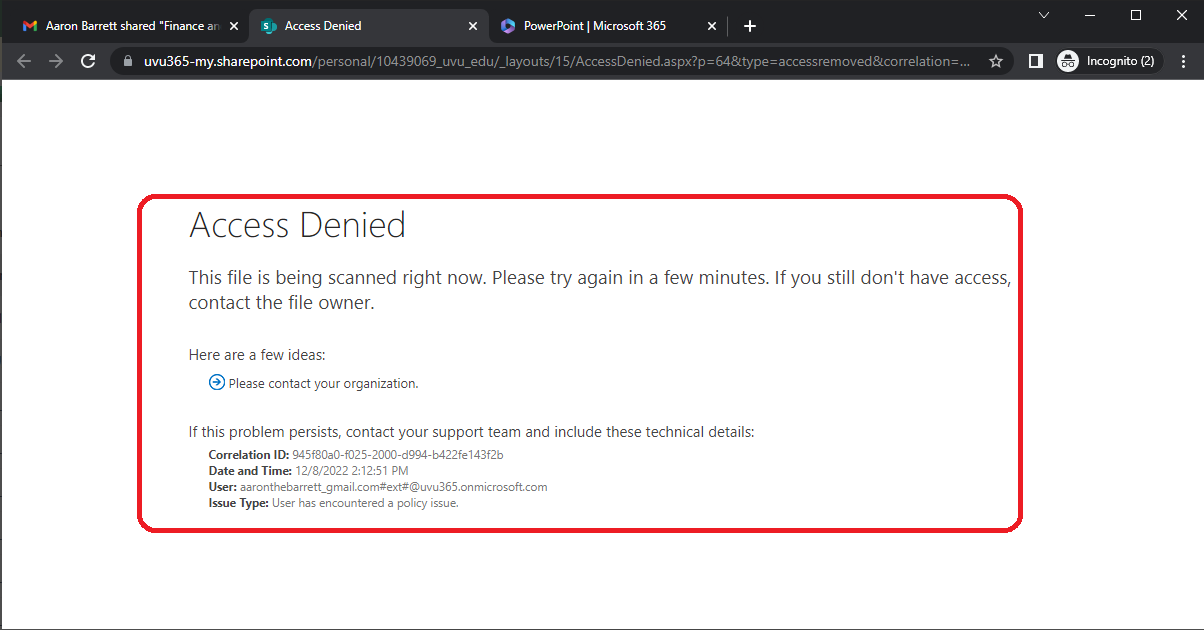Close the Access Denied tab

click(472, 25)
